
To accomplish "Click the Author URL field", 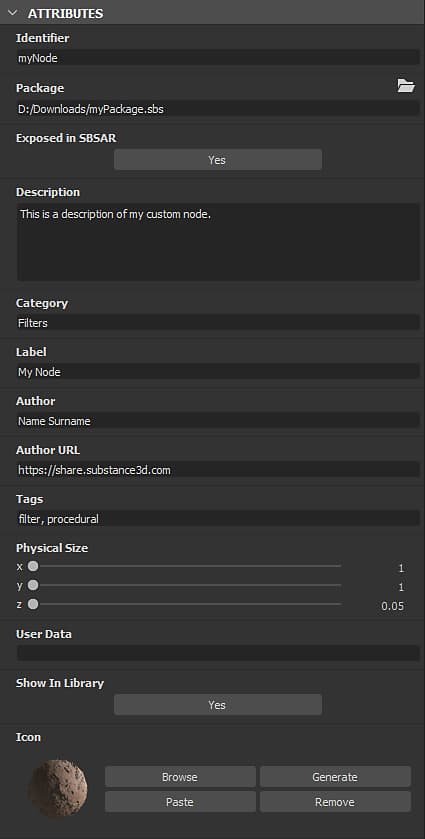I will 218,470.
